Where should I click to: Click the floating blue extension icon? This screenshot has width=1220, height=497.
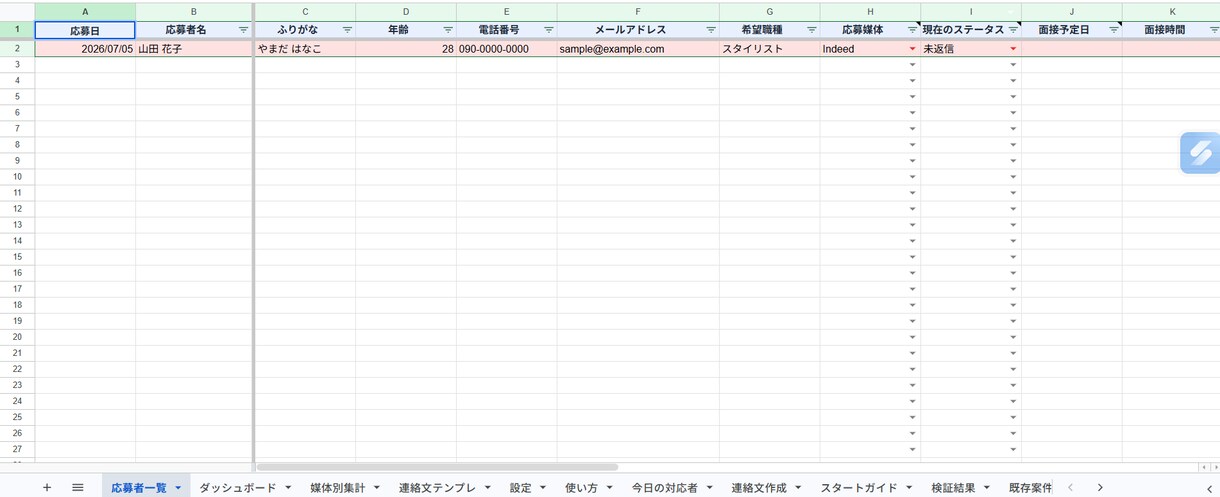1200,153
